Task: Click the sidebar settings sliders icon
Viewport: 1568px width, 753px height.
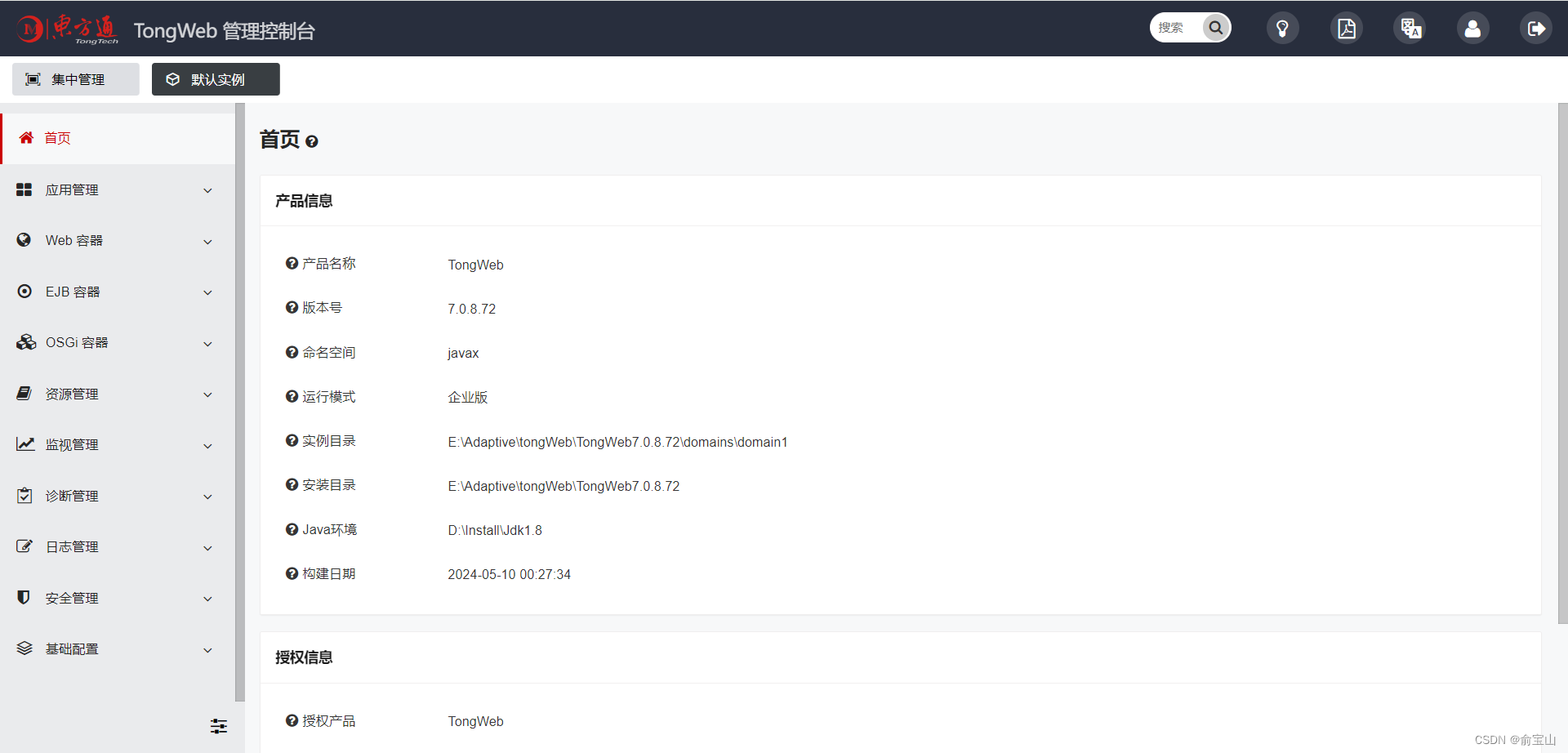Action: pos(219,726)
